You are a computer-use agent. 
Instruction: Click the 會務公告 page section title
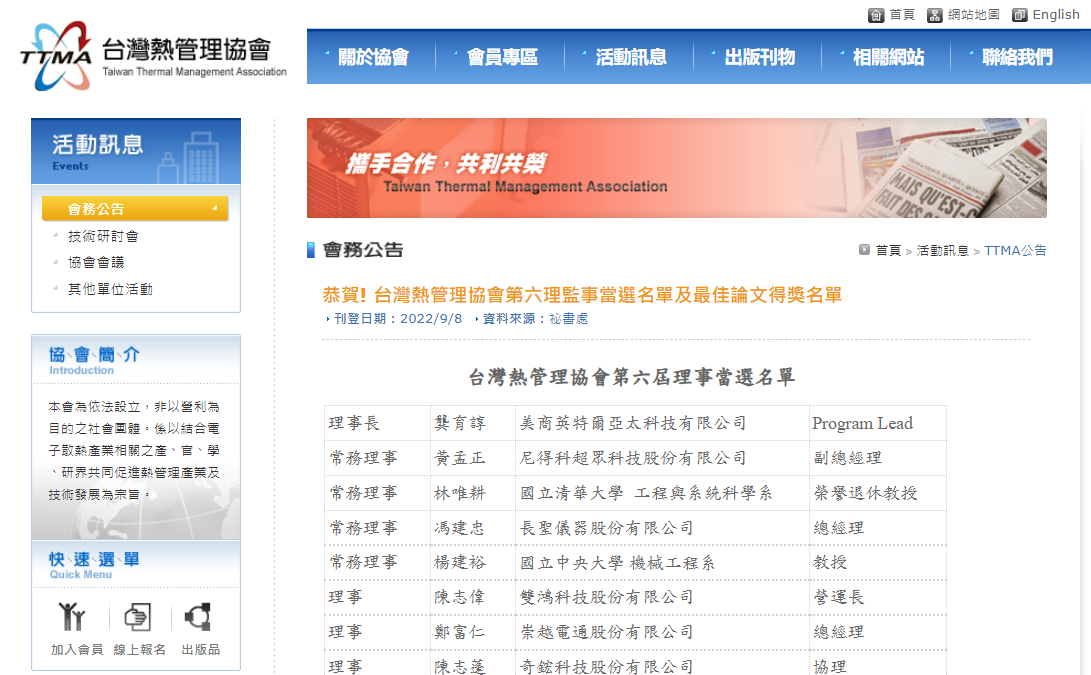(x=363, y=250)
